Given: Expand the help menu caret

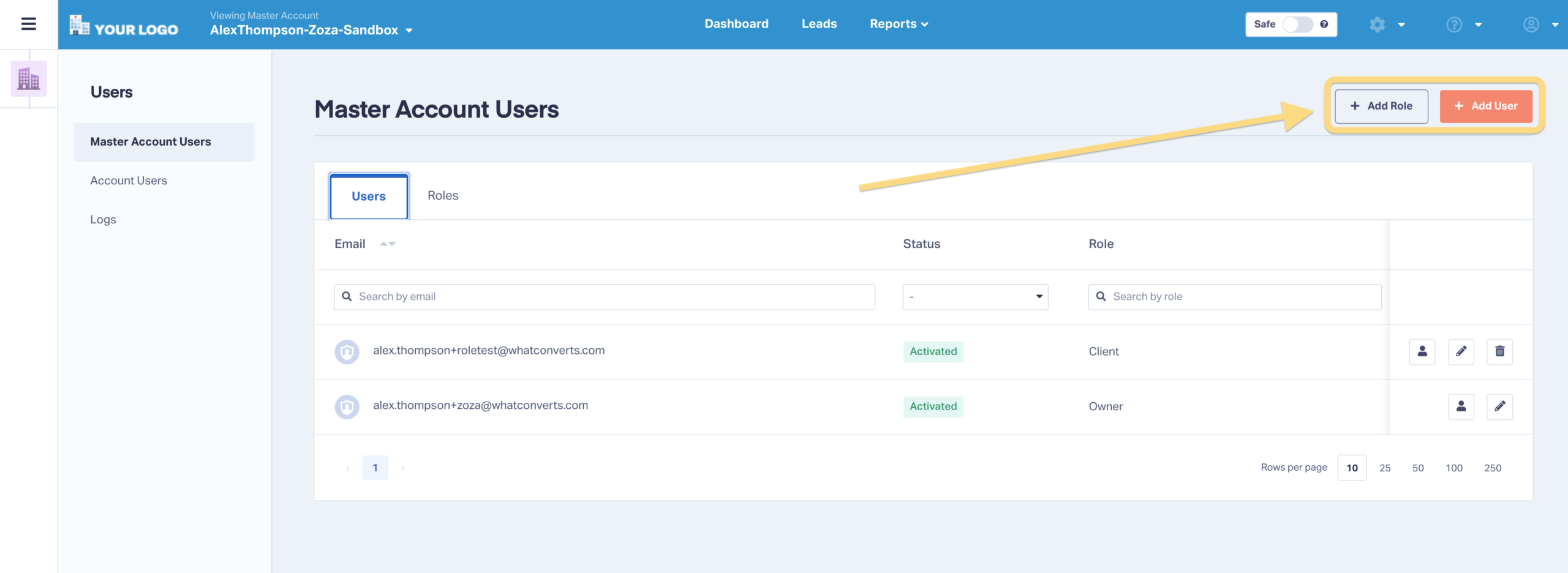Looking at the screenshot, I should (1479, 25).
